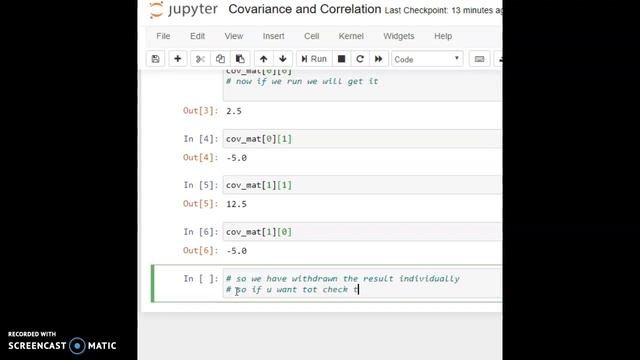Click the top cell containing 'now if we run'

click(362, 85)
